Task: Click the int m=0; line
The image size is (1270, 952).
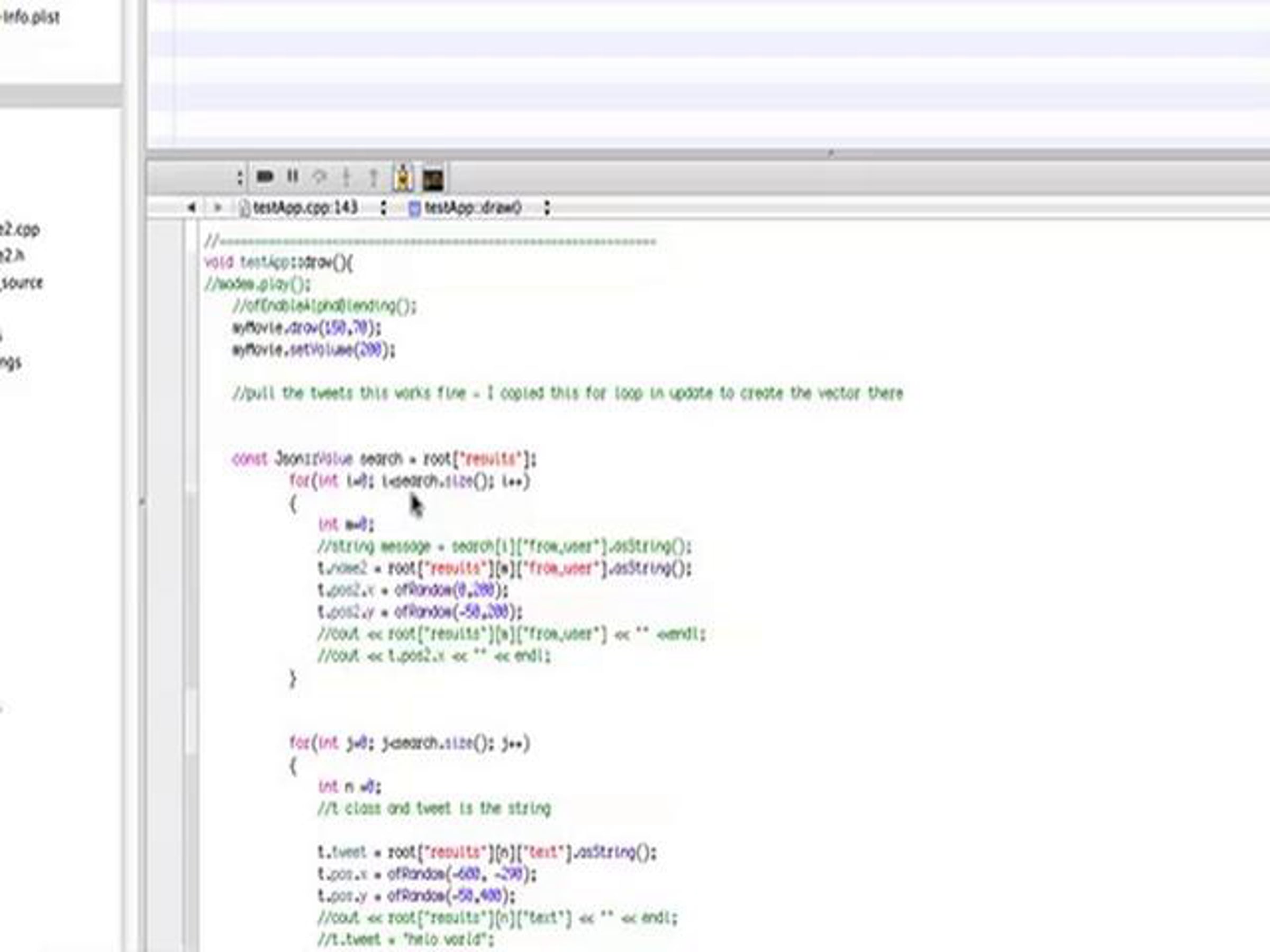Action: tap(346, 525)
